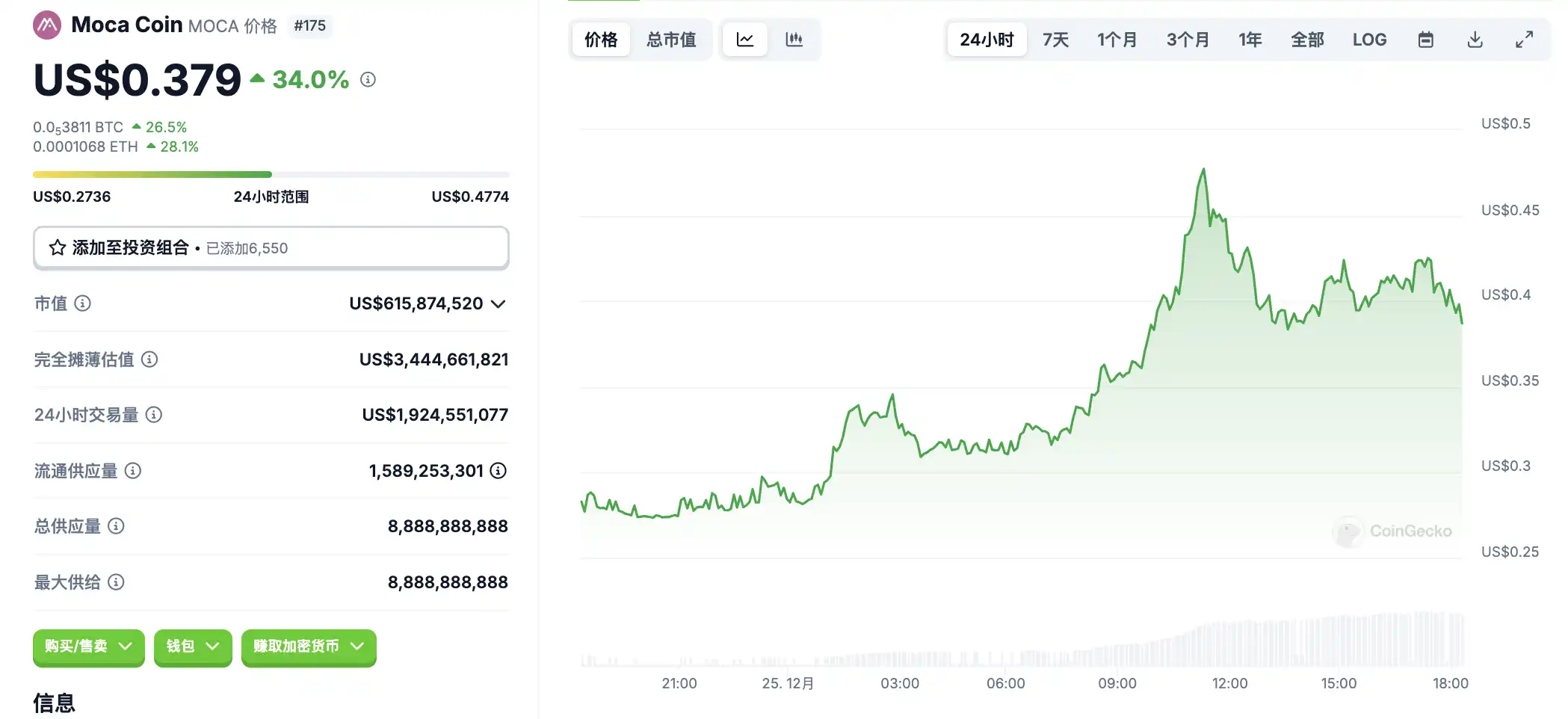Download the chart data
Screen dimensions: 1568x719
pyautogui.click(x=1475, y=40)
